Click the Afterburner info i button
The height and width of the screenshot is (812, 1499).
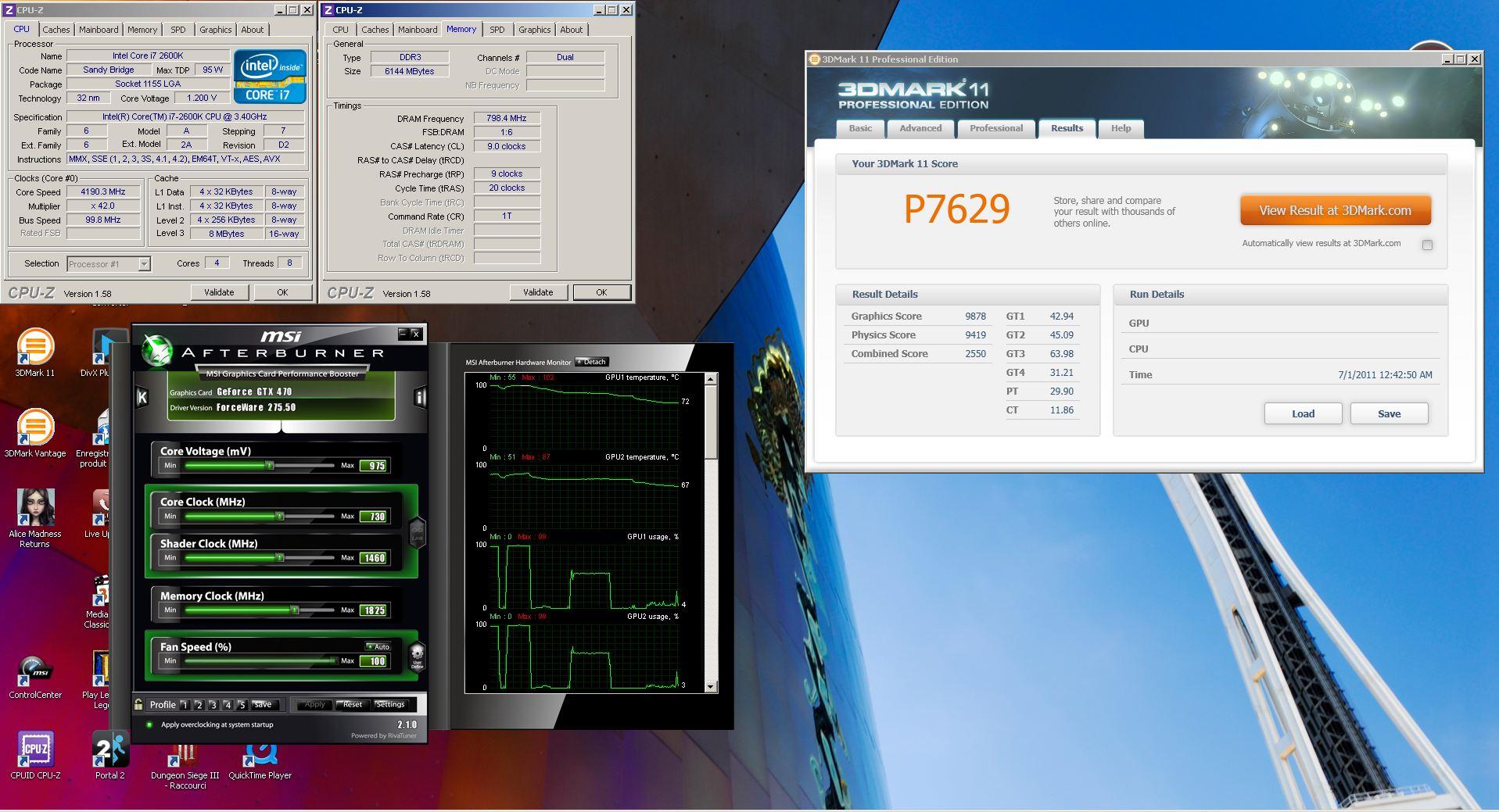(420, 397)
